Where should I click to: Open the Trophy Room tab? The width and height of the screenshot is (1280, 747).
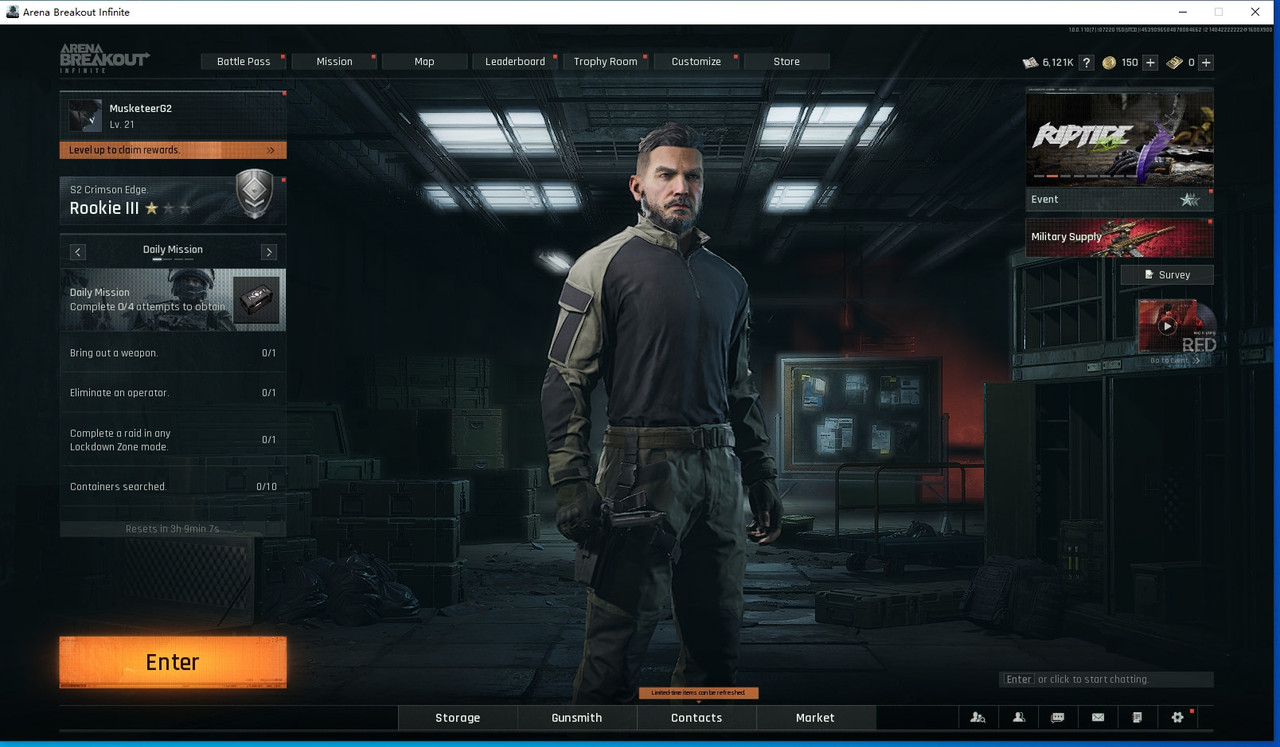(x=605, y=61)
